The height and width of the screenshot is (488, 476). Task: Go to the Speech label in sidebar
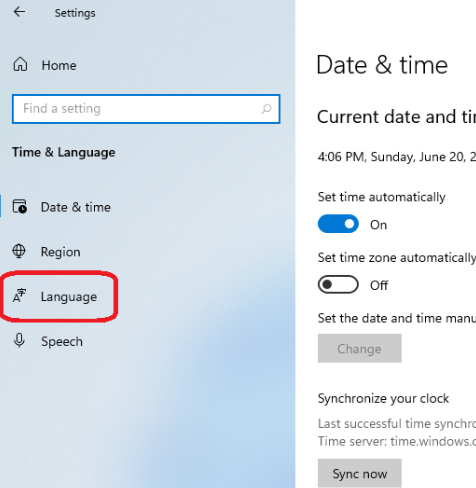tap(62, 342)
